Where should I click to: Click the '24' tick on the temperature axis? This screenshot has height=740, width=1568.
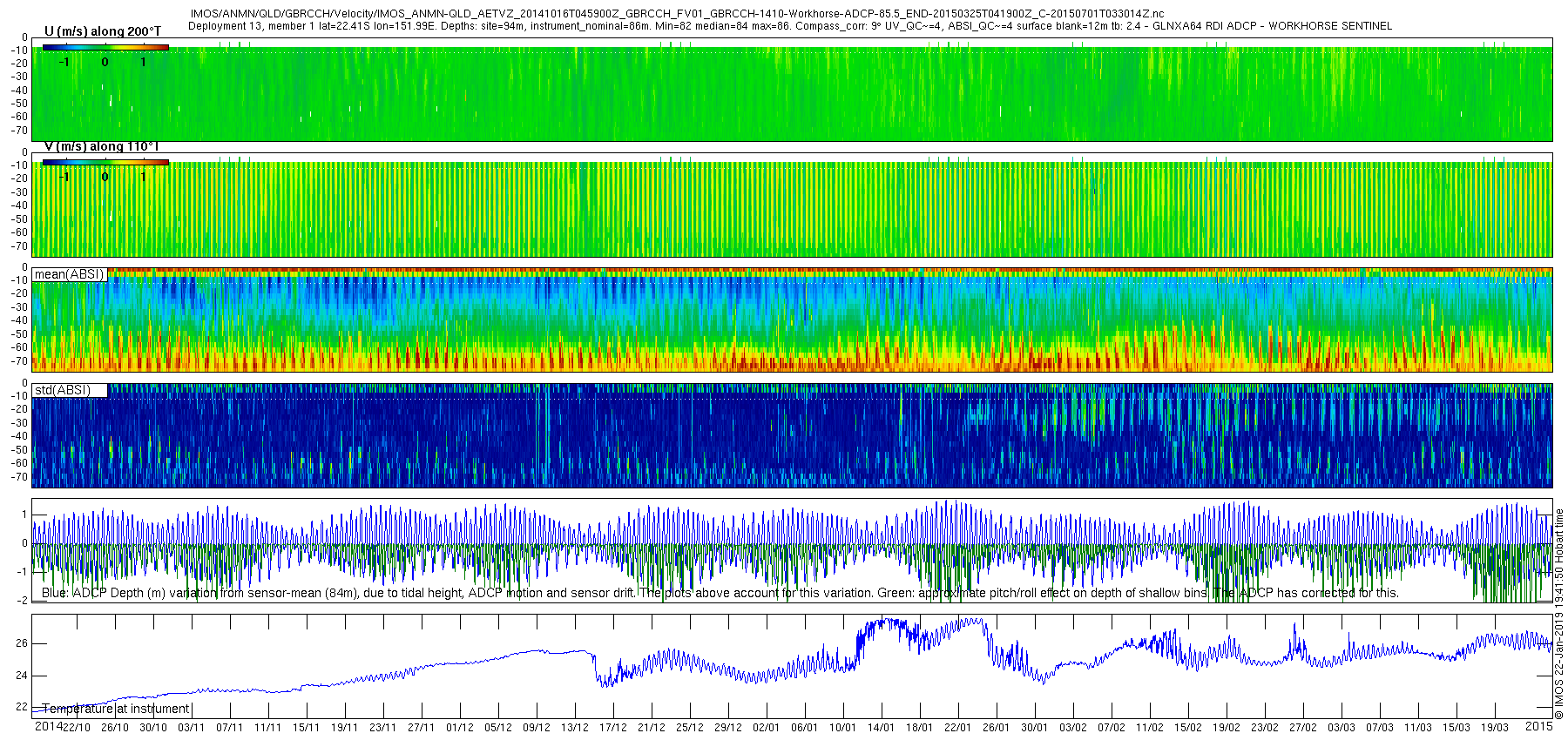[22, 676]
